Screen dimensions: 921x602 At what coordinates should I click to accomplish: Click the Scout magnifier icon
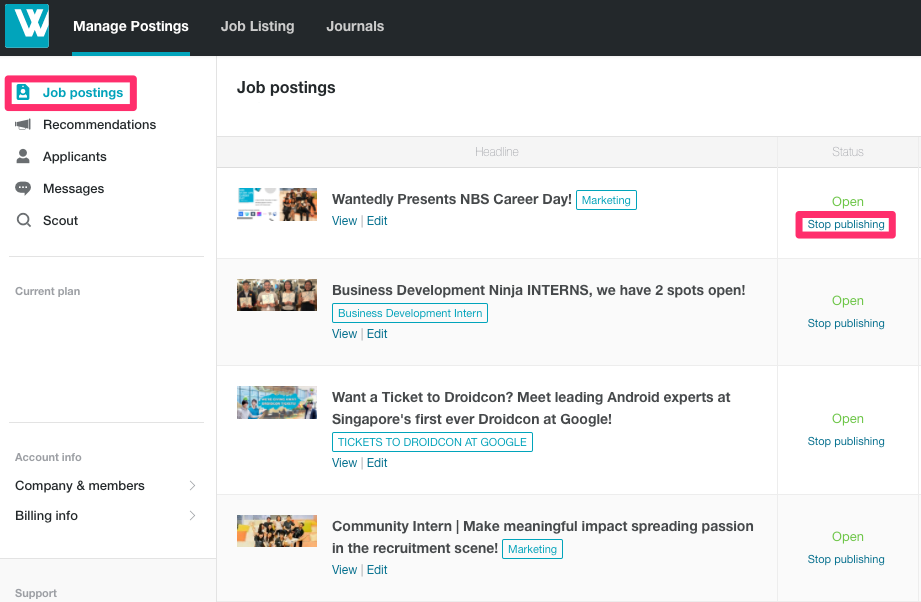coord(23,220)
